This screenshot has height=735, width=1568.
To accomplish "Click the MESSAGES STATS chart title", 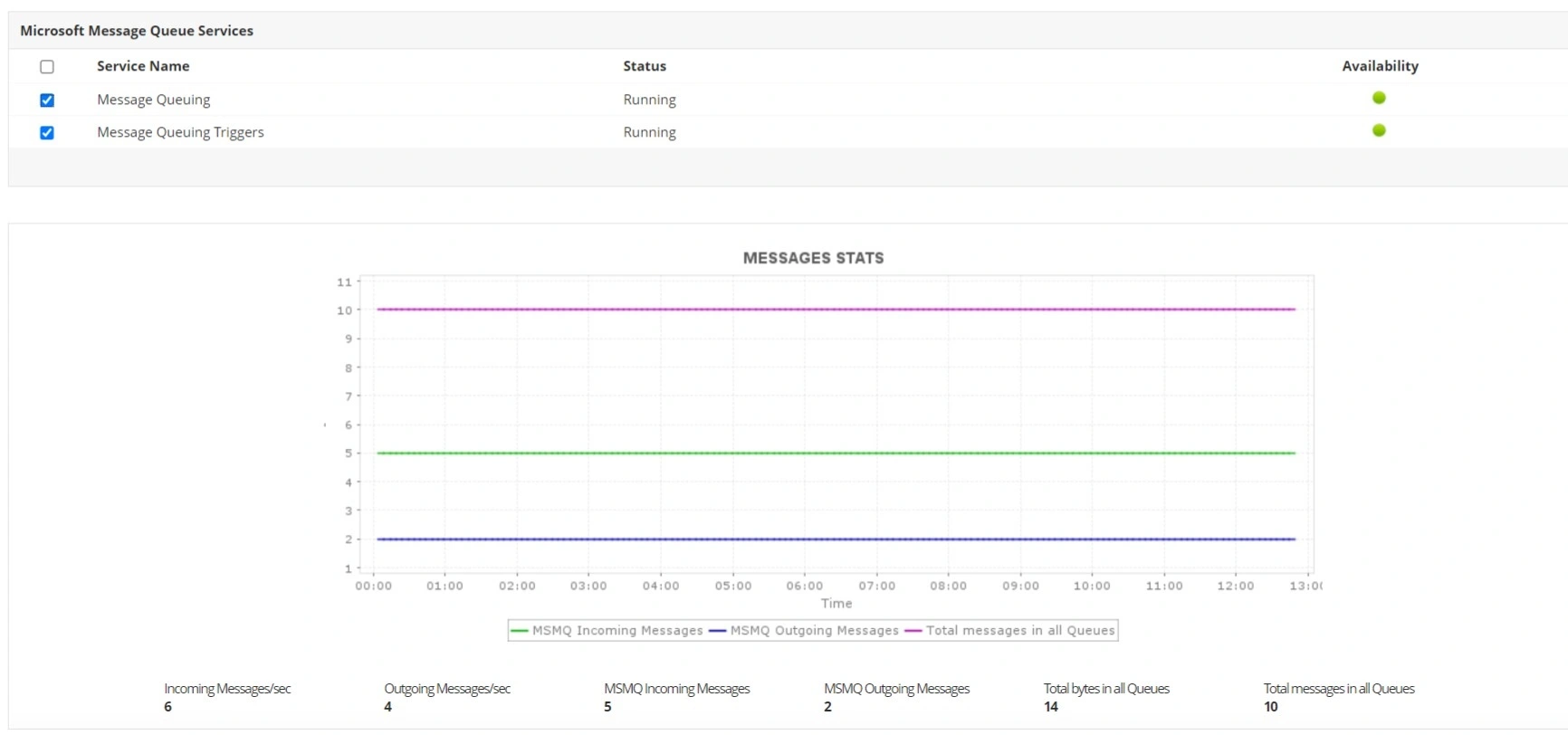I will (813, 258).
